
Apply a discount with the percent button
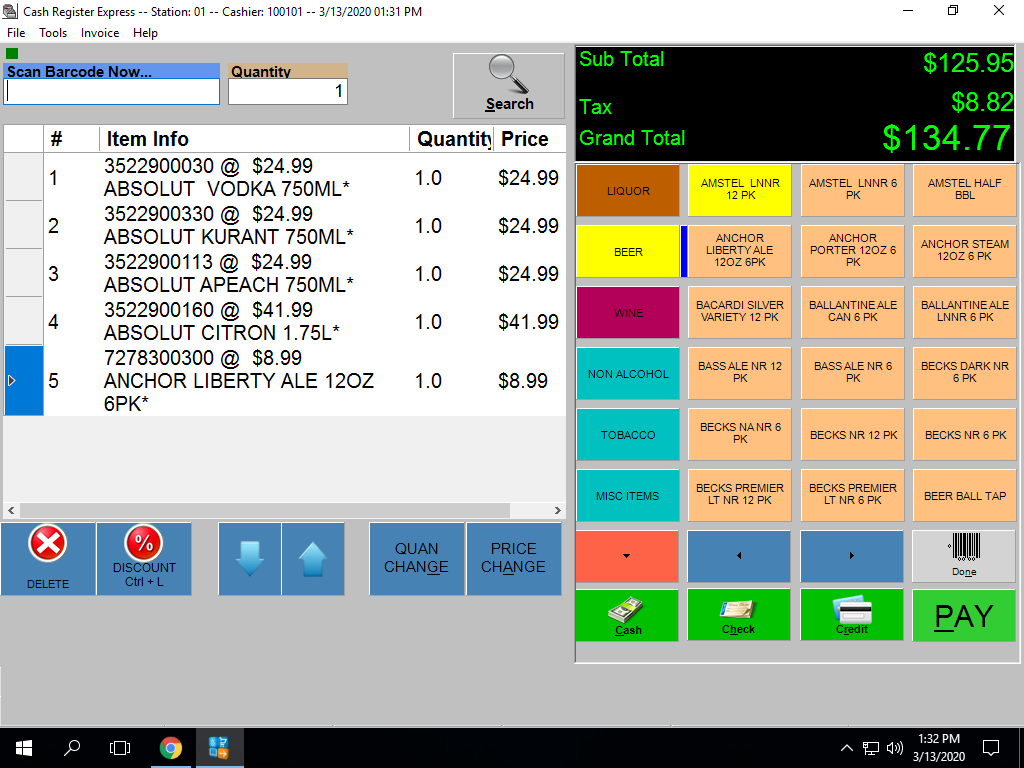click(144, 559)
